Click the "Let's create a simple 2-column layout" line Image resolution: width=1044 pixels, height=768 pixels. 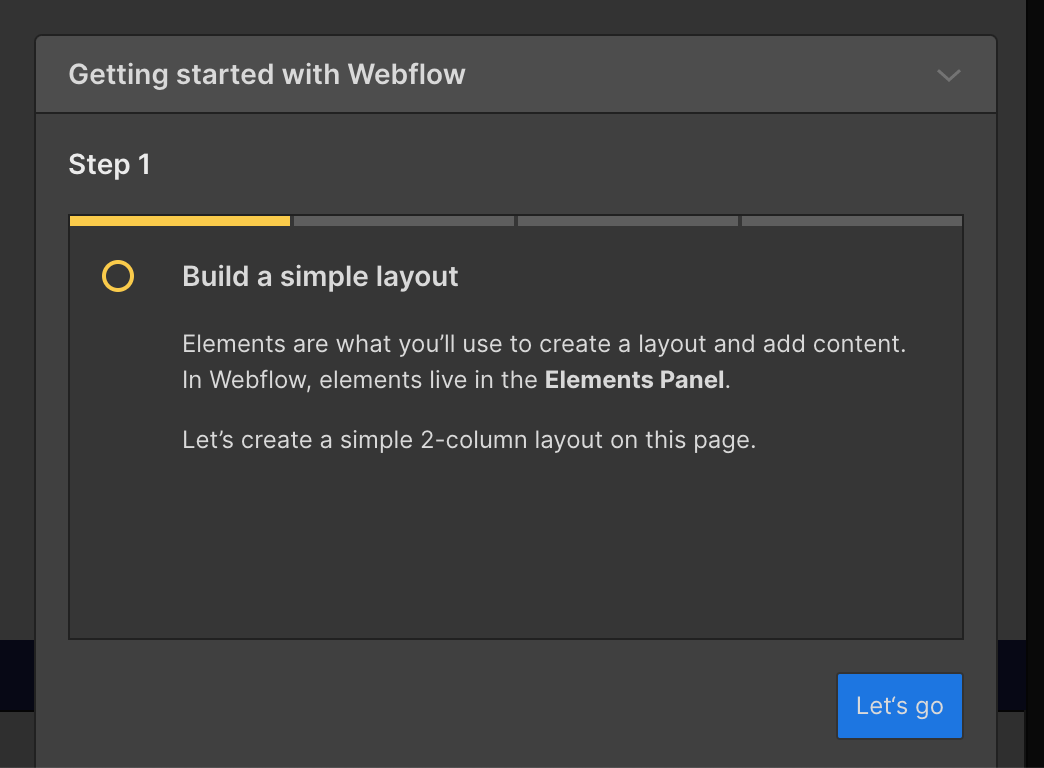point(468,440)
